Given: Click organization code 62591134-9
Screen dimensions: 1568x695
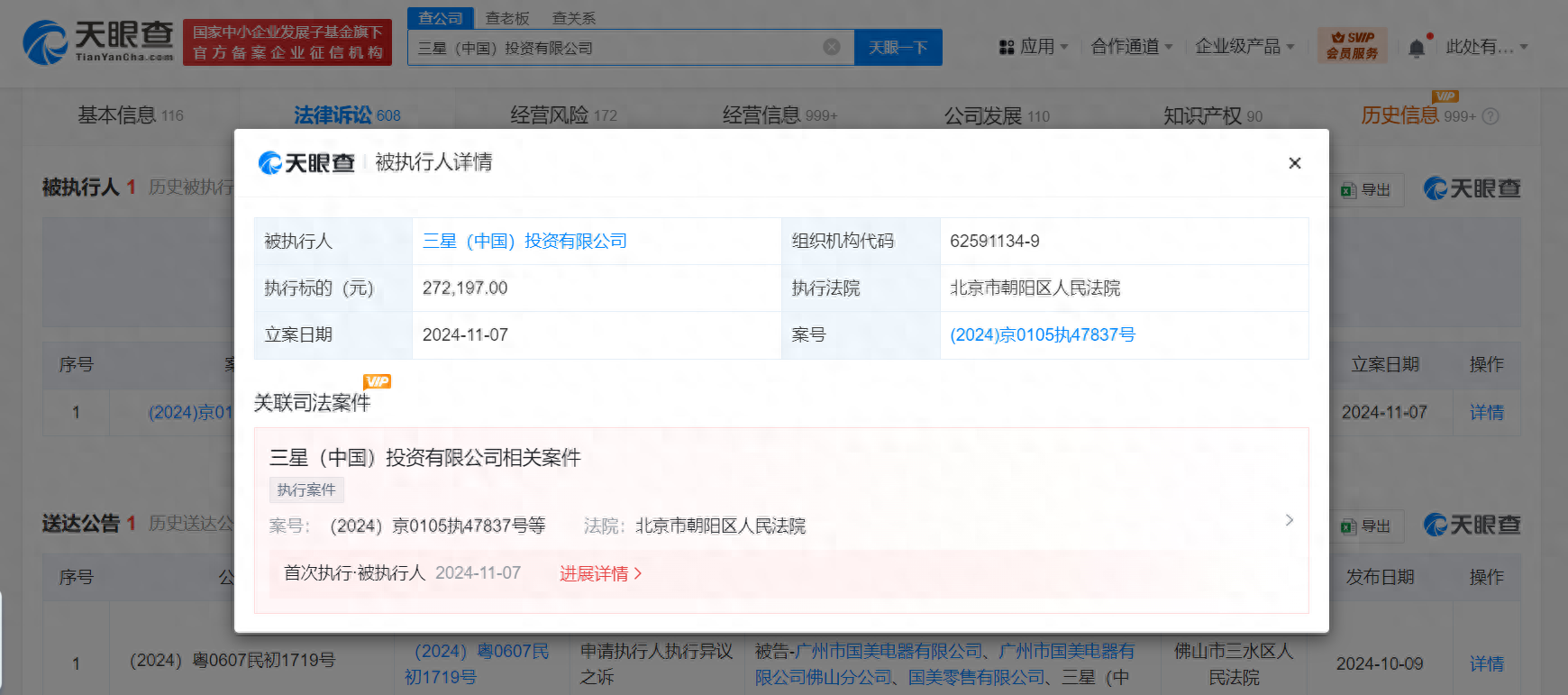Looking at the screenshot, I should coord(995,241).
